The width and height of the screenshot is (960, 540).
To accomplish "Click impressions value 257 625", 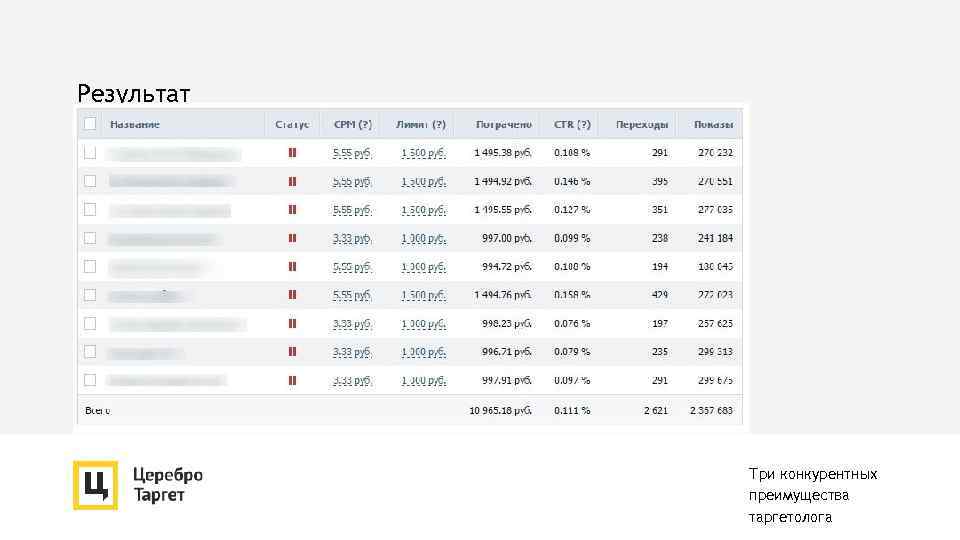I will (715, 323).
